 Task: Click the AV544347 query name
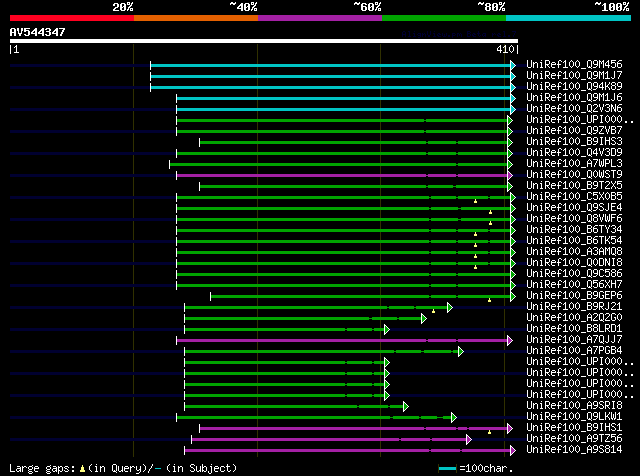point(38,32)
